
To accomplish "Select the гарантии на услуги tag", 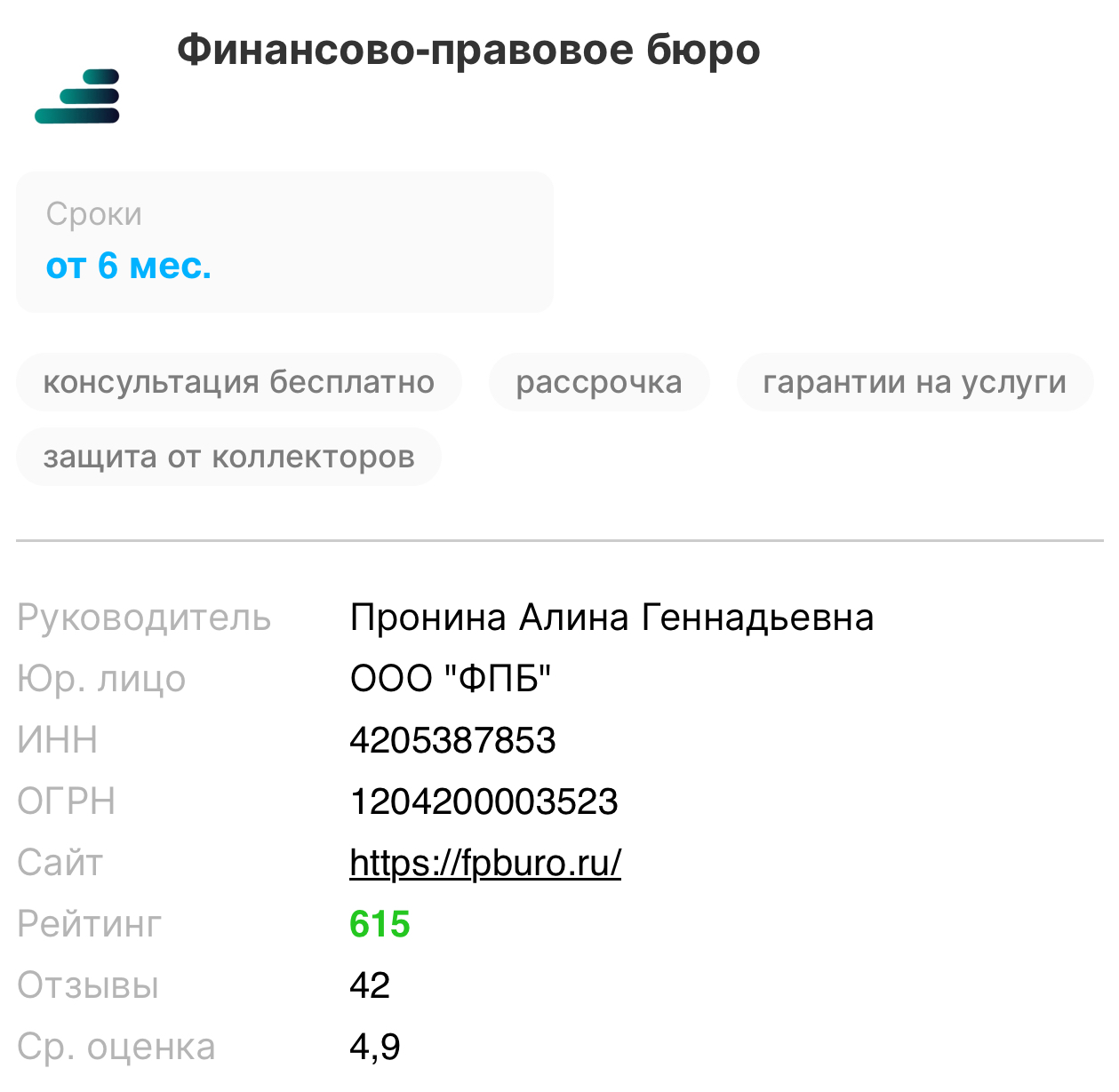I will click(x=914, y=382).
